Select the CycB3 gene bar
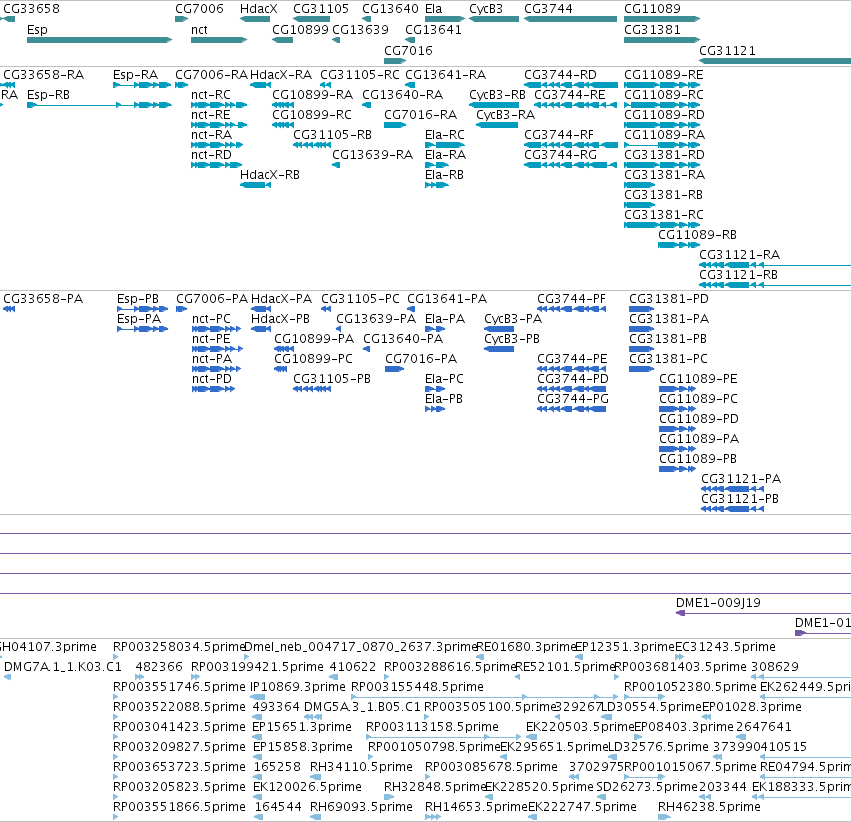Screen dimensions: 851x822 click(x=494, y=19)
